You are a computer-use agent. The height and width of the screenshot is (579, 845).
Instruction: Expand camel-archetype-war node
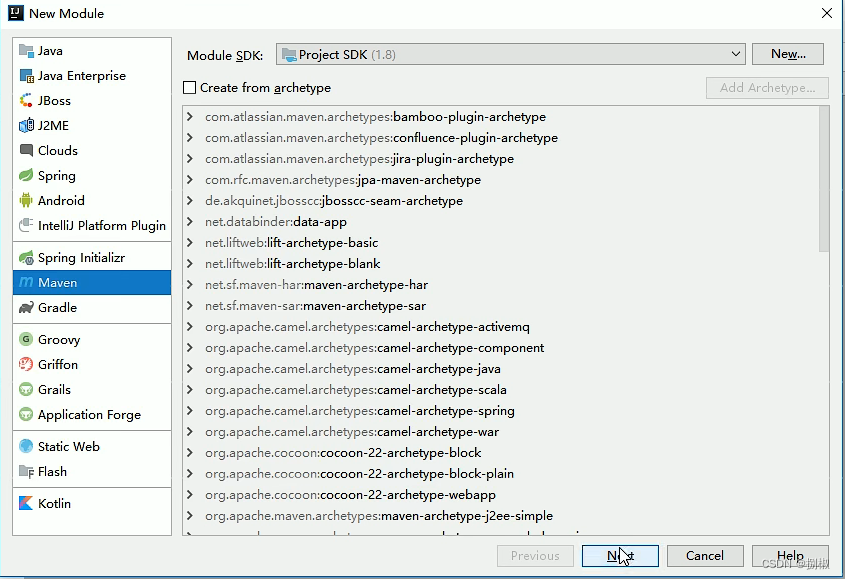pos(190,432)
